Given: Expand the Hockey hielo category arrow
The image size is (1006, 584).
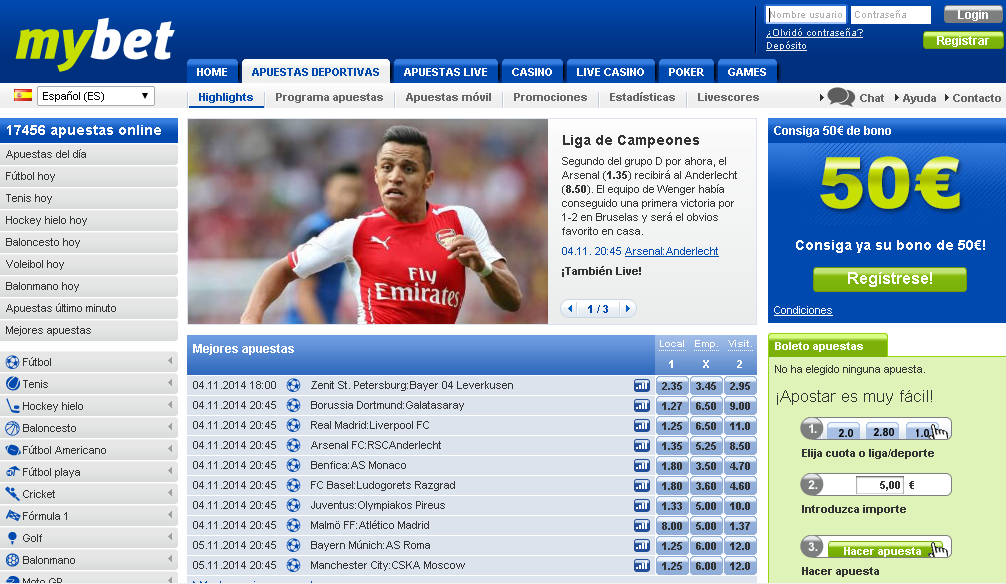Looking at the screenshot, I should tap(170, 405).
